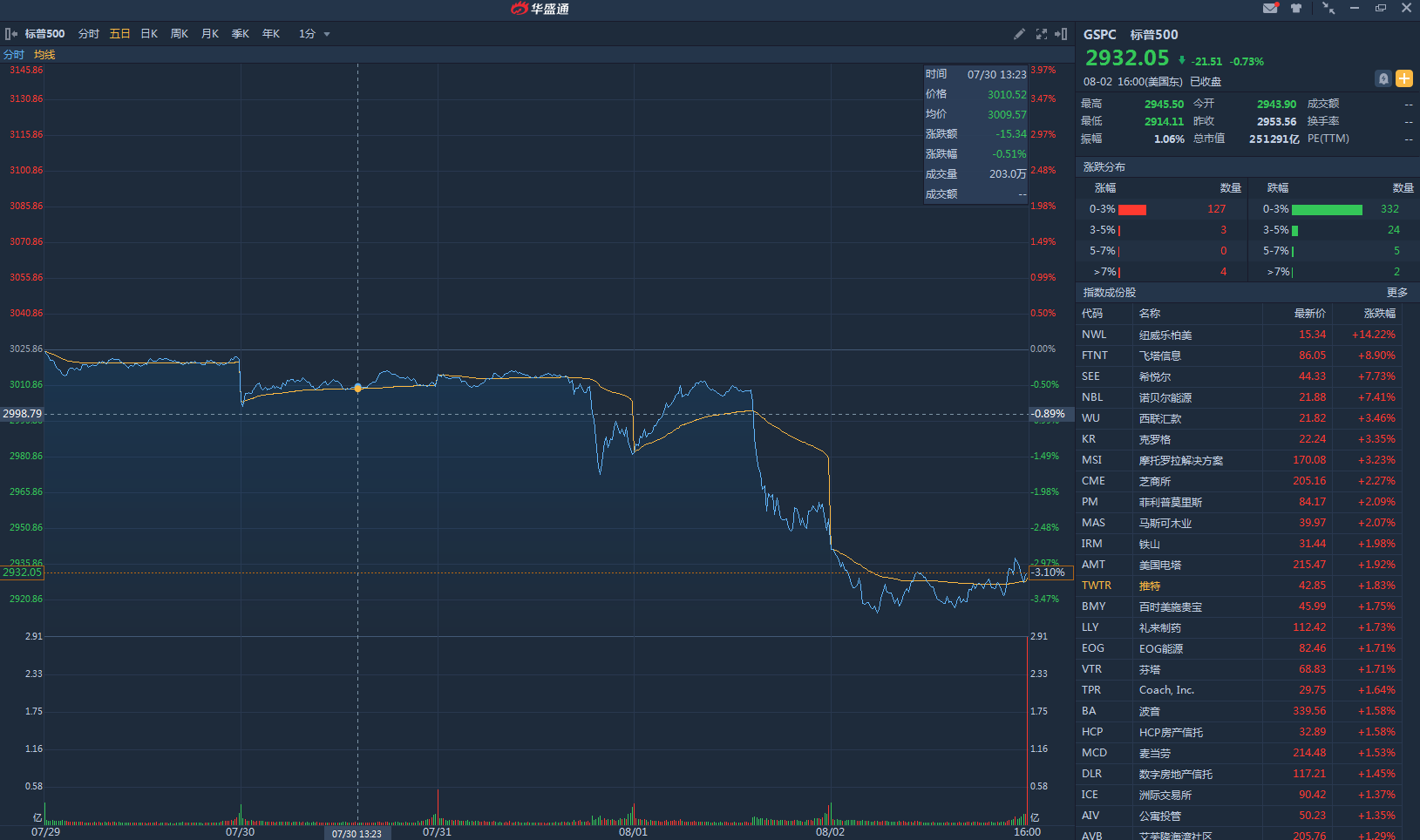Toggle the 分时 price line legend
Screen dimensions: 1420x840
click(14, 55)
